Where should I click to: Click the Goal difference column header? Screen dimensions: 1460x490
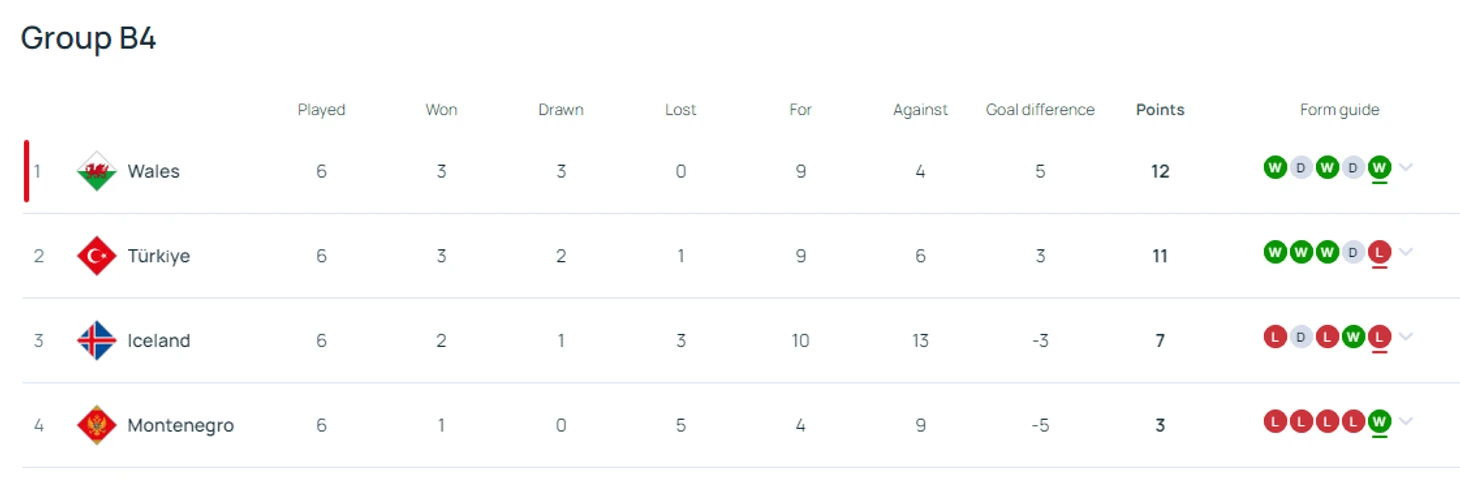pos(1040,110)
